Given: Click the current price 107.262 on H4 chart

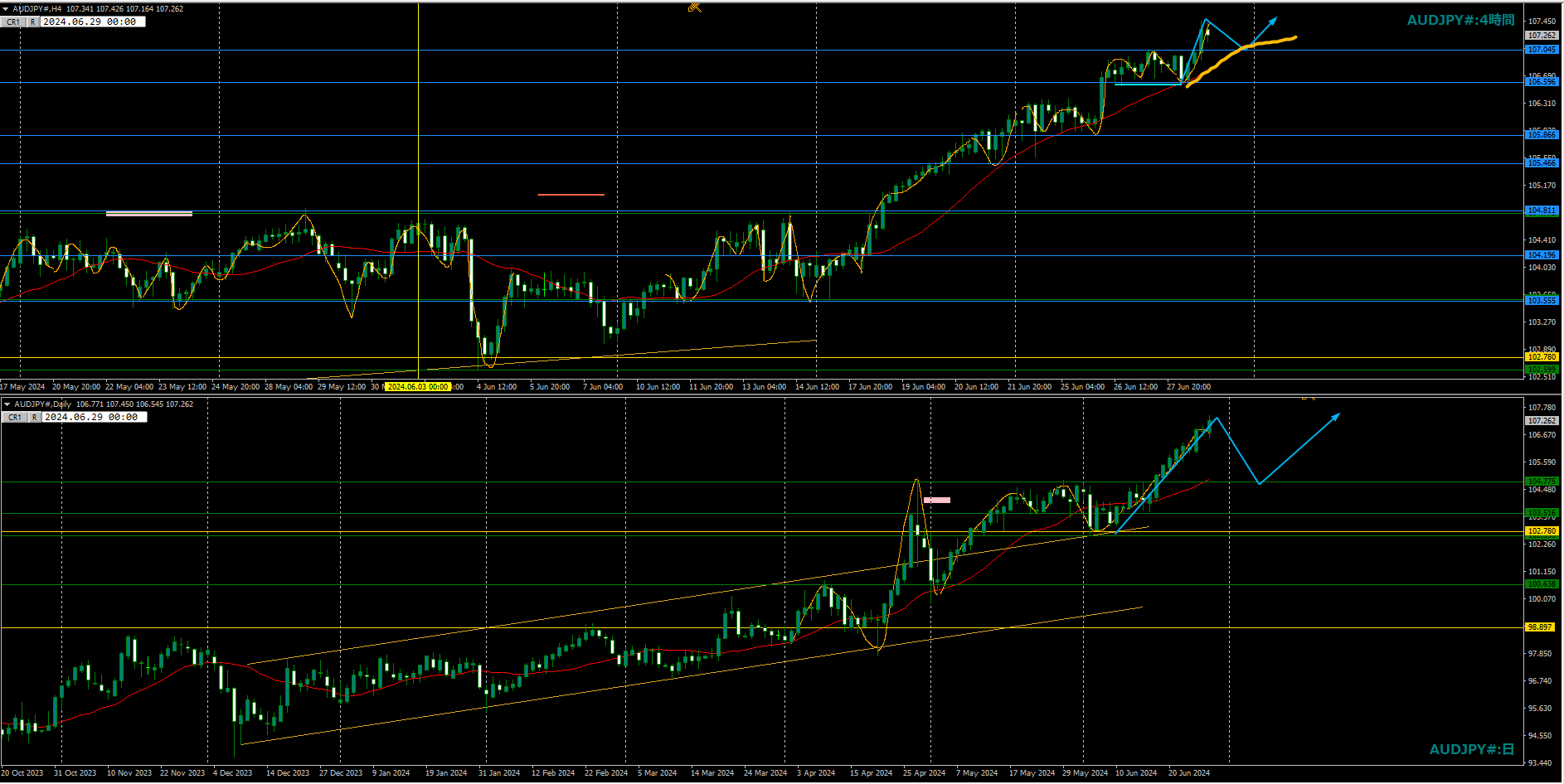Looking at the screenshot, I should click(1542, 36).
